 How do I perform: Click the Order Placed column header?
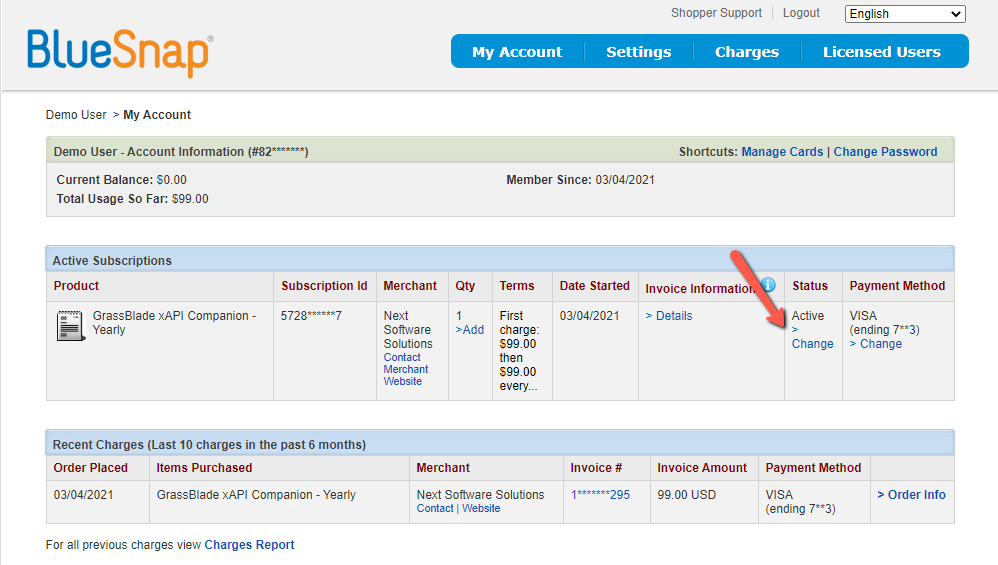coord(90,468)
